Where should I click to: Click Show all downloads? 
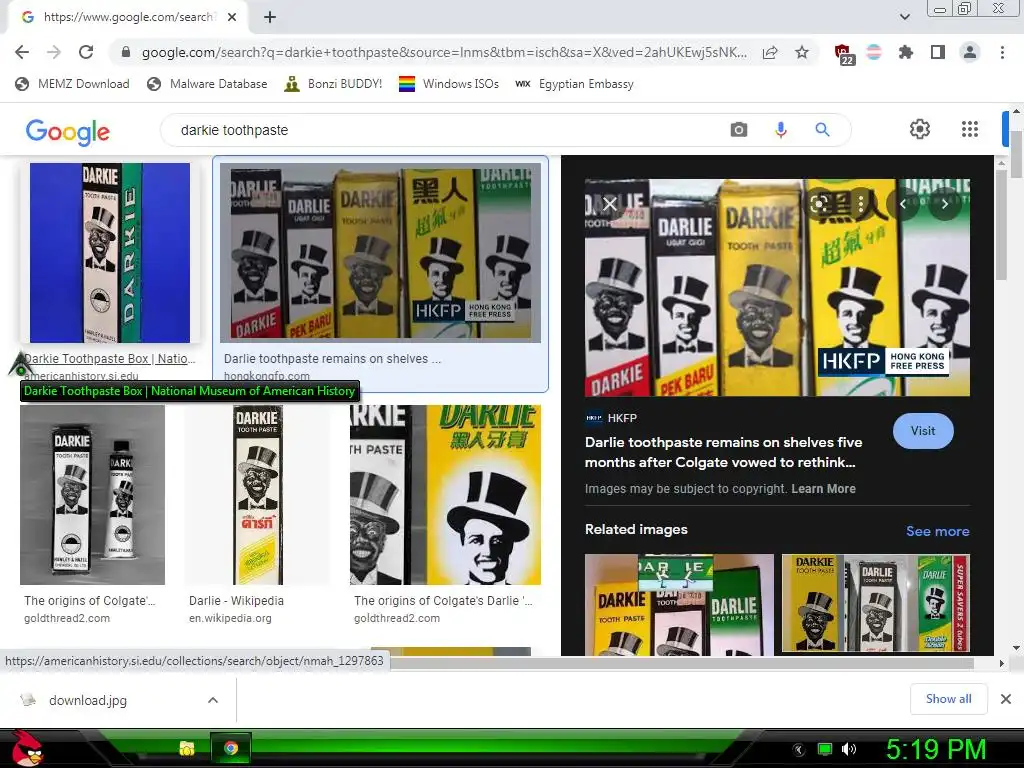tap(948, 699)
